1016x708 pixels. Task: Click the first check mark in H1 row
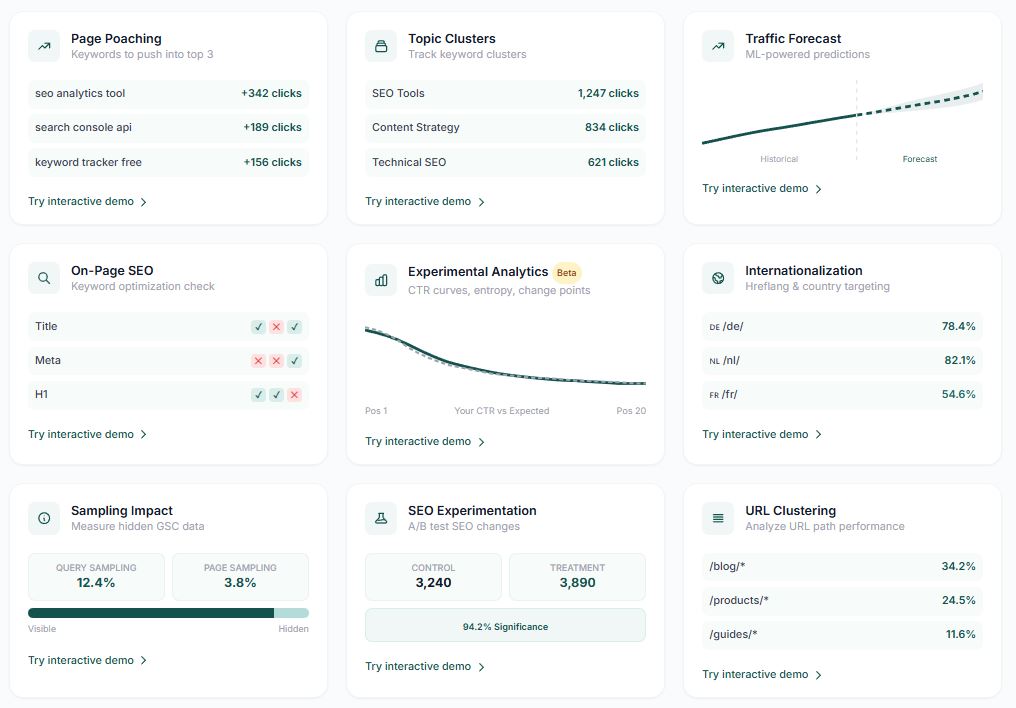pyautogui.click(x=259, y=394)
